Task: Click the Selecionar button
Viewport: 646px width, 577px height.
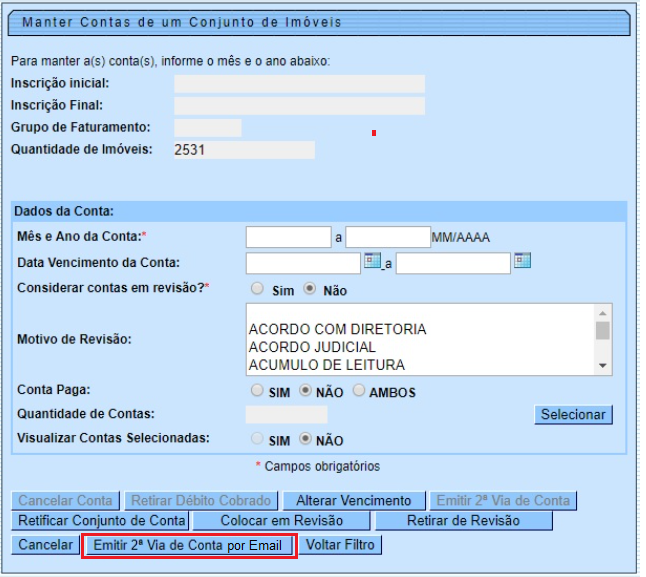Action: (x=573, y=414)
